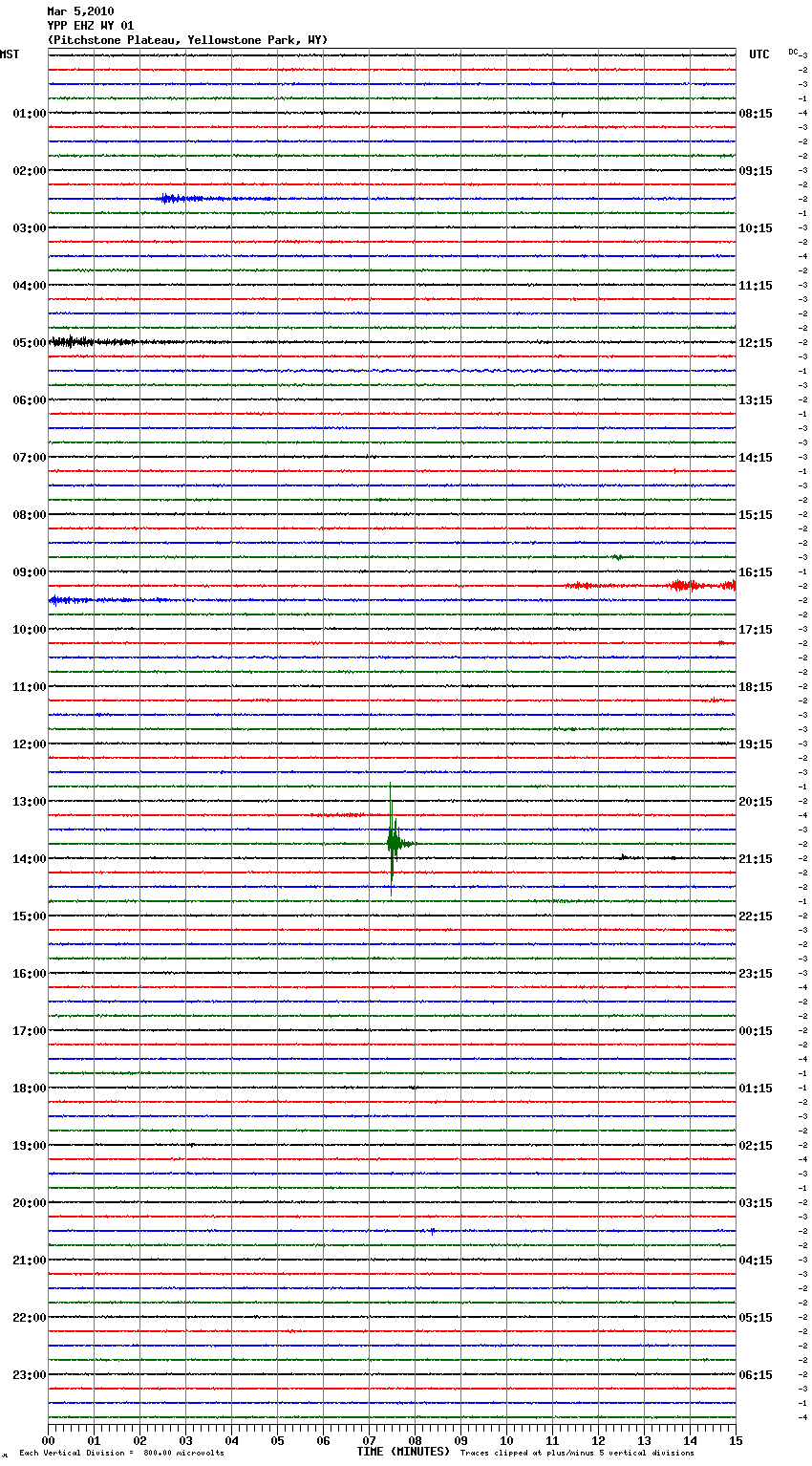
Task: Select the Mar 5,2010 date title
Action: 80,11
